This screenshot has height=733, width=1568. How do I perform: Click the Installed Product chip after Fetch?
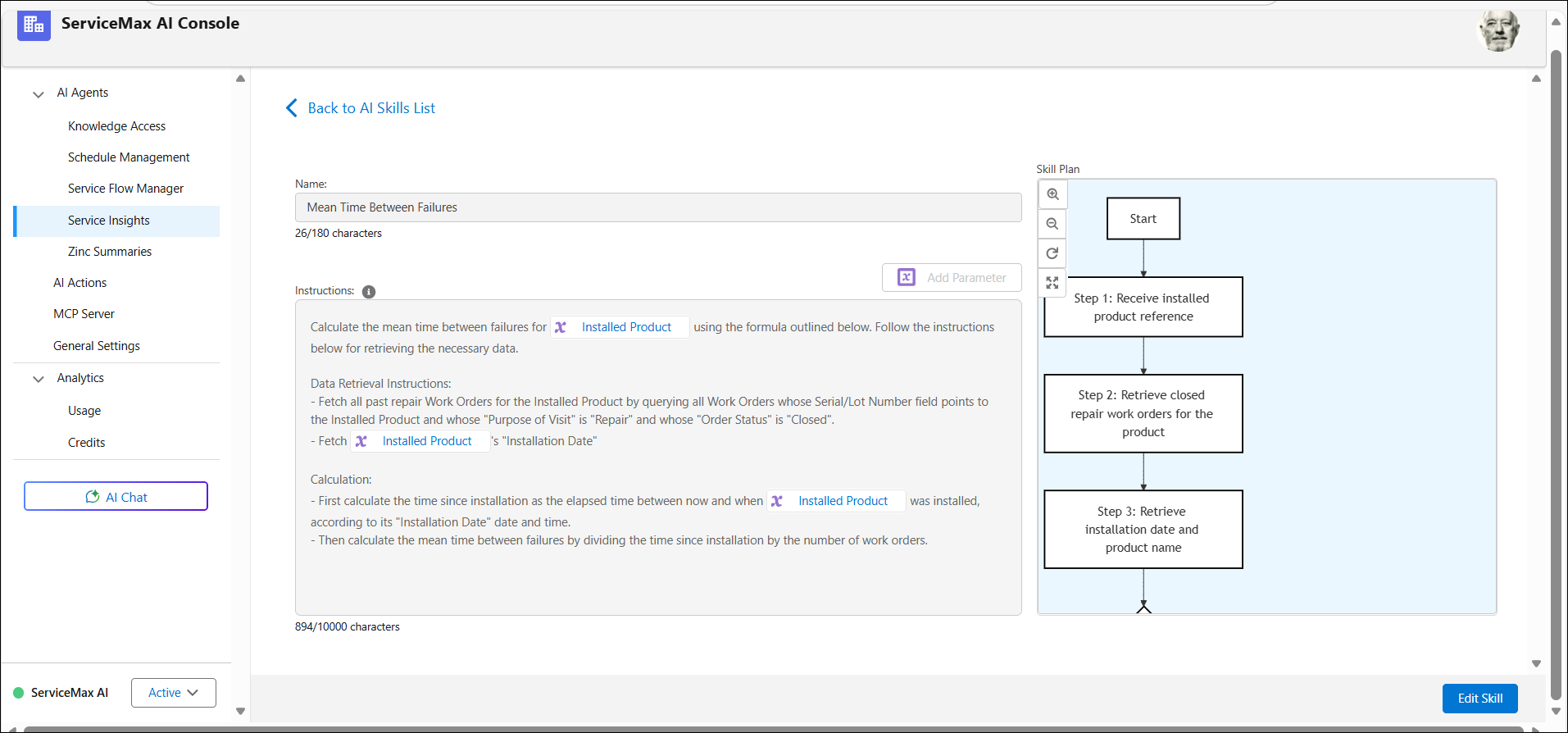tap(420, 441)
